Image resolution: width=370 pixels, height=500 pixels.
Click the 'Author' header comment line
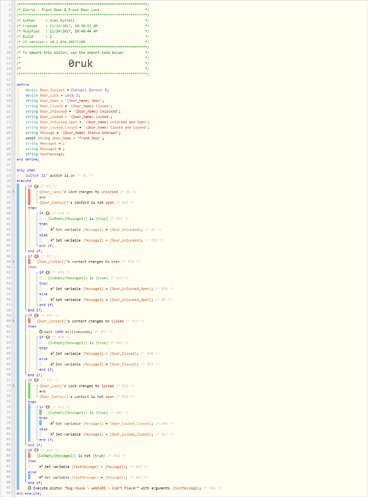(83, 21)
